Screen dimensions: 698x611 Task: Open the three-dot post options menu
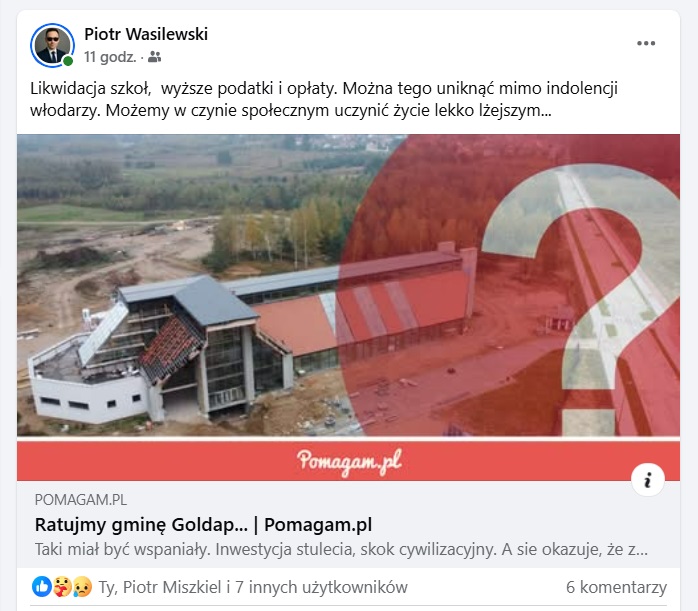point(645,43)
